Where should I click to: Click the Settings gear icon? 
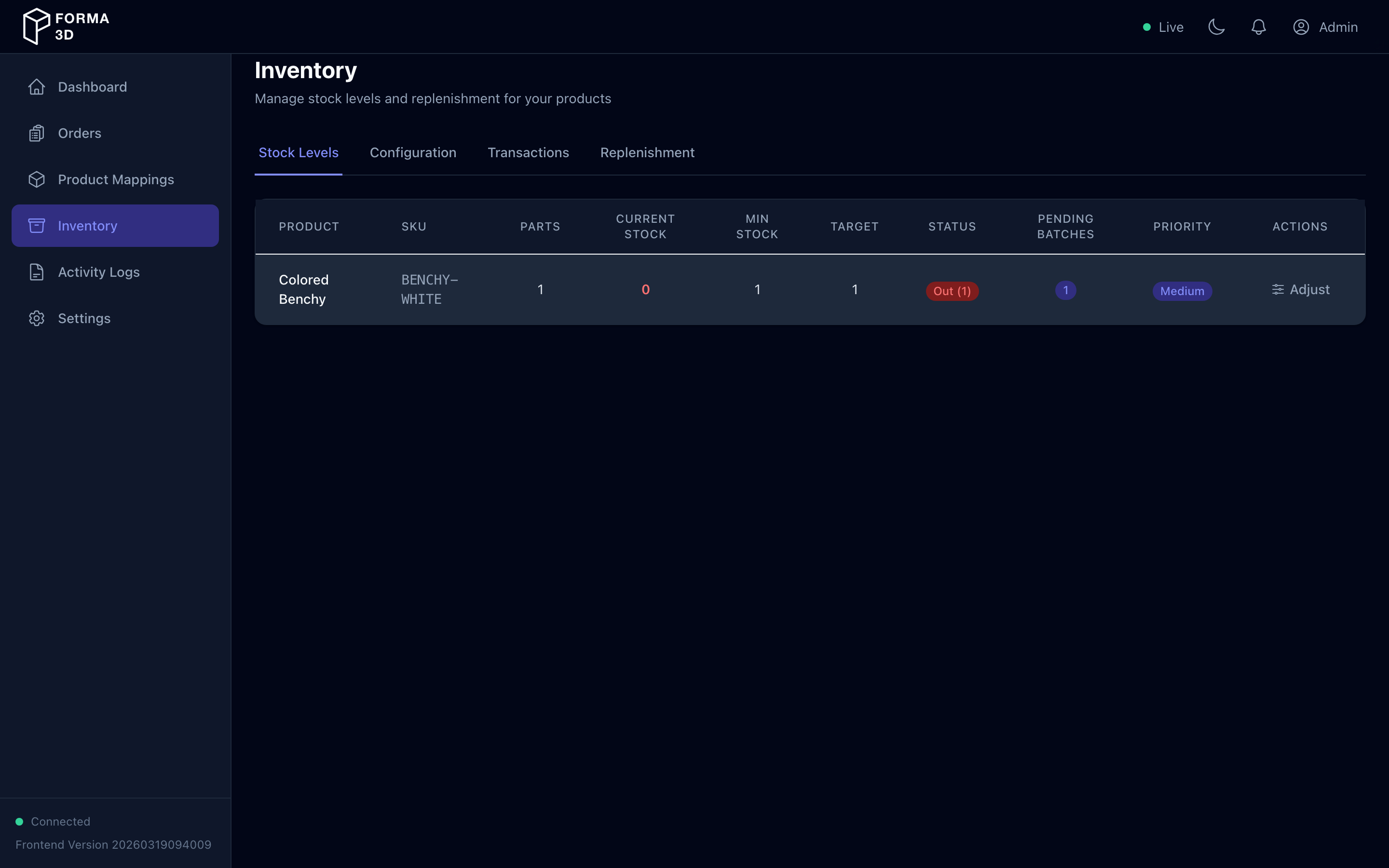coord(37,318)
